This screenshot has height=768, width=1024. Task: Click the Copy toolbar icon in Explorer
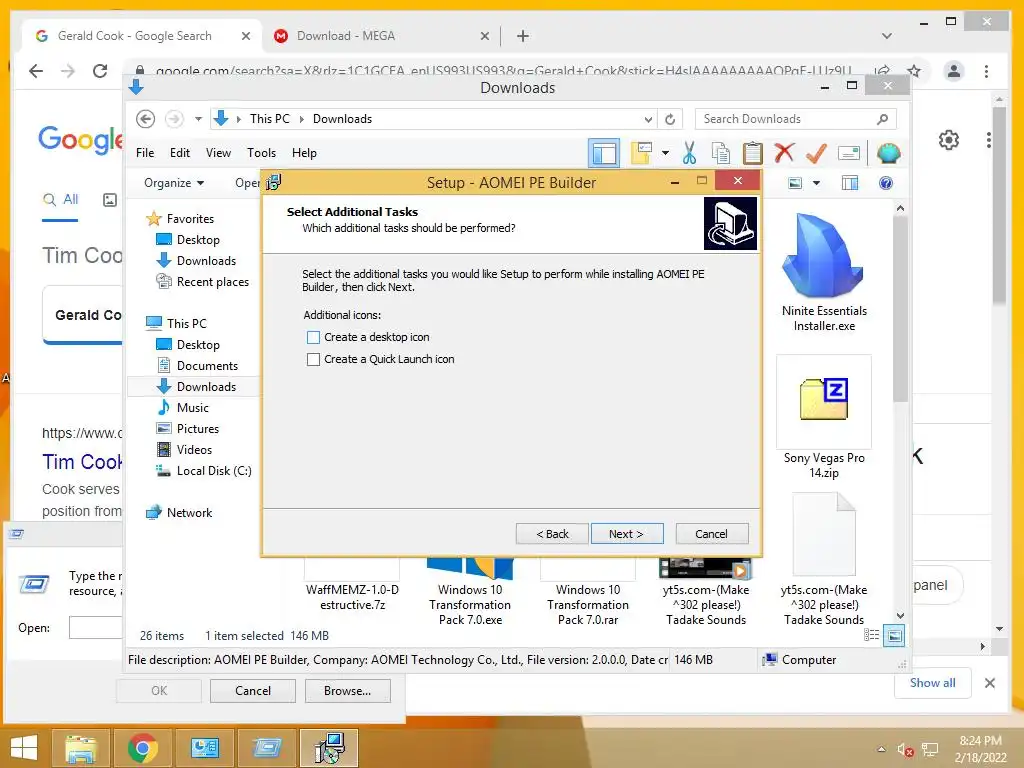pyautogui.click(x=720, y=153)
